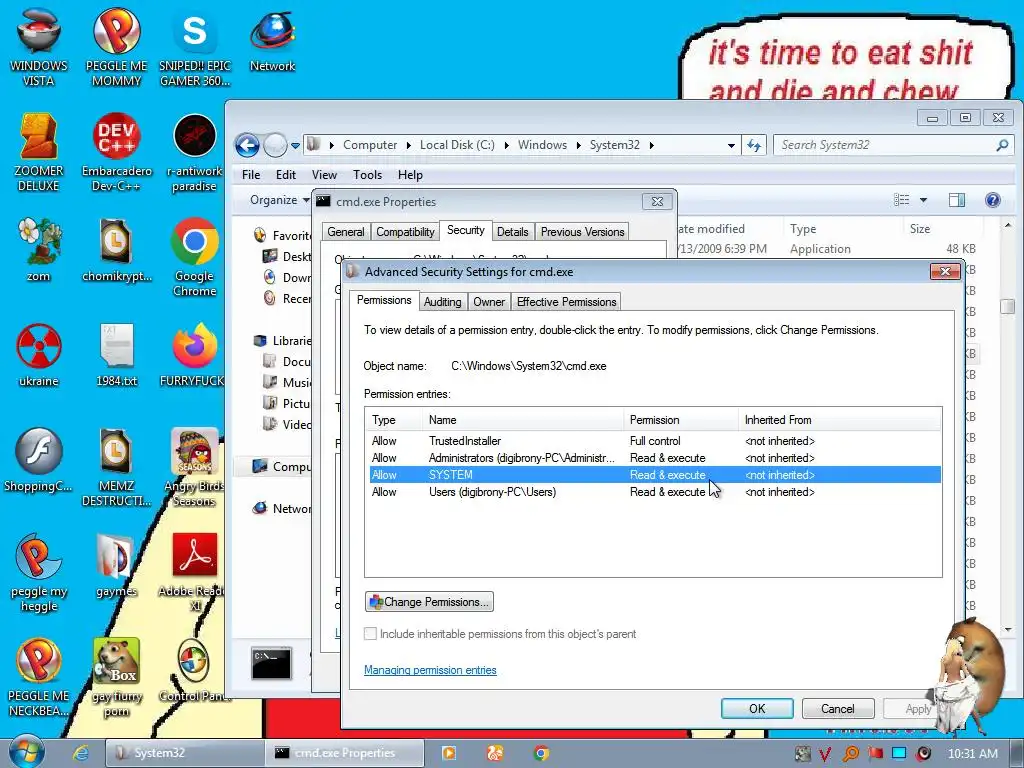Open Compatibility tab in cmd.exe Properties
This screenshot has width=1024, height=768.
pyautogui.click(x=405, y=232)
